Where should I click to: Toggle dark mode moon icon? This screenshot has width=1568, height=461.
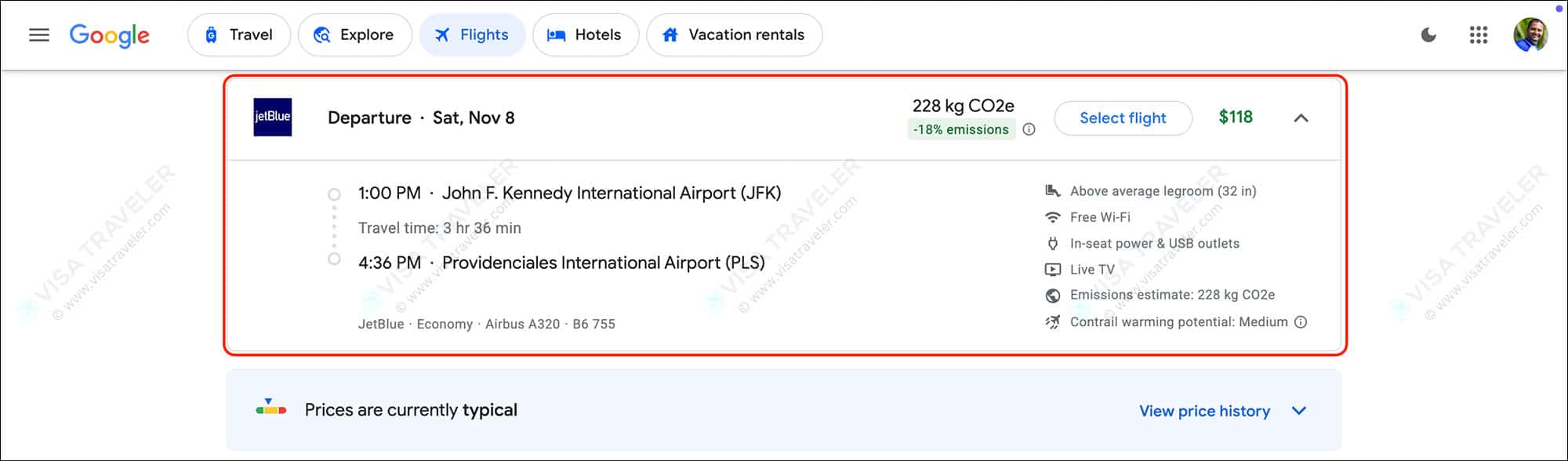tap(1428, 35)
